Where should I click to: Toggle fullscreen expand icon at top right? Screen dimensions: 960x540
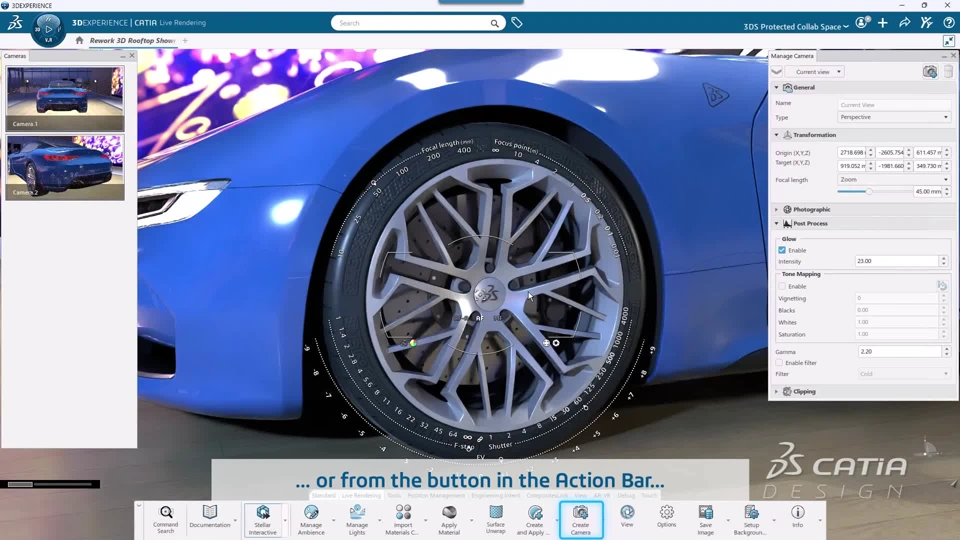(x=948, y=41)
